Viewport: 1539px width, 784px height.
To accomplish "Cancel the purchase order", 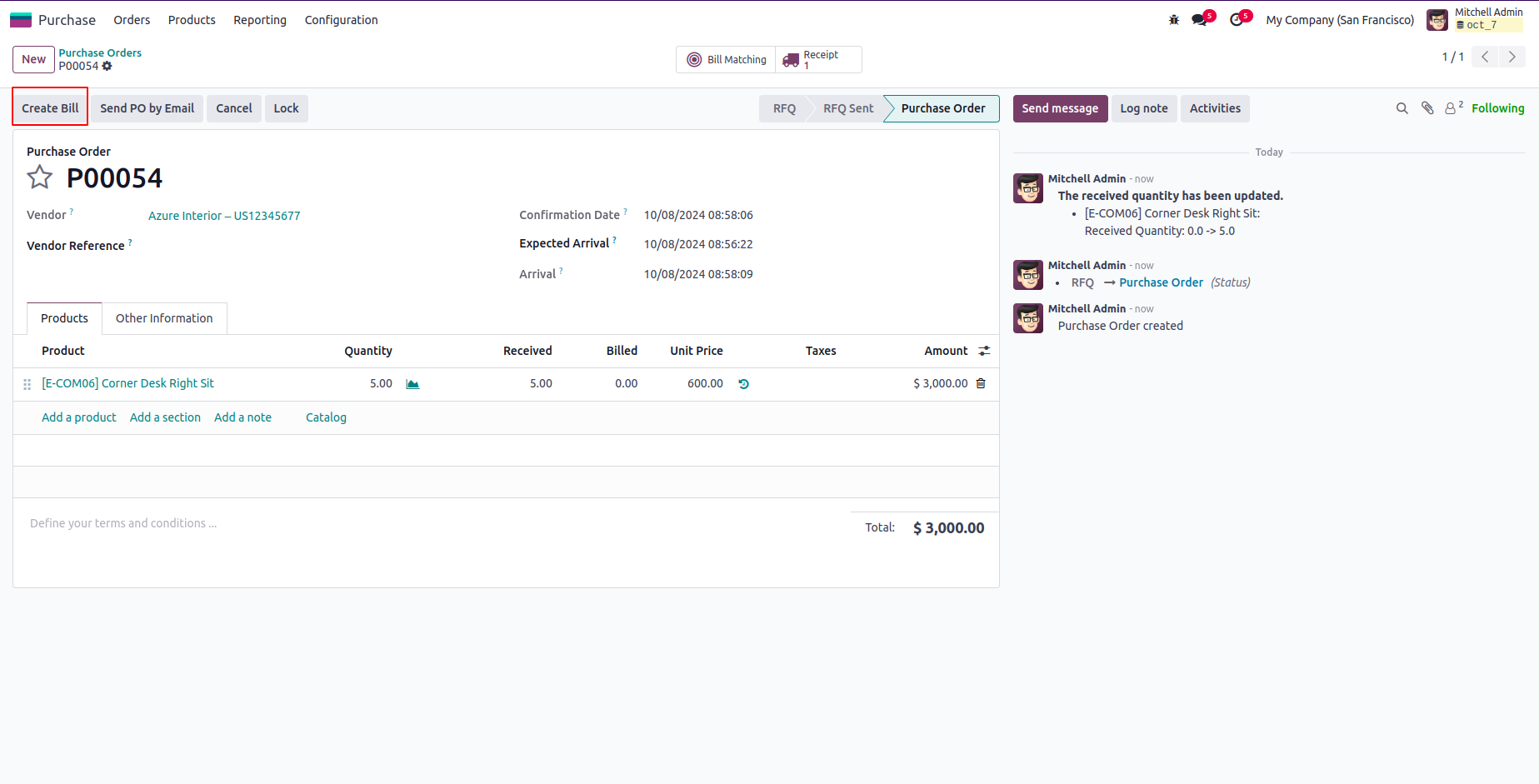I will [234, 108].
